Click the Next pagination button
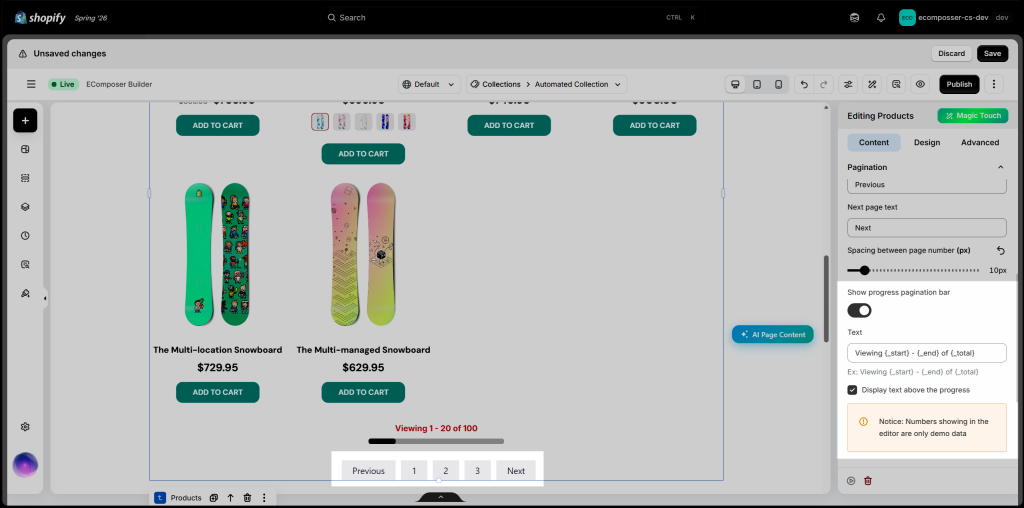 click(x=516, y=471)
